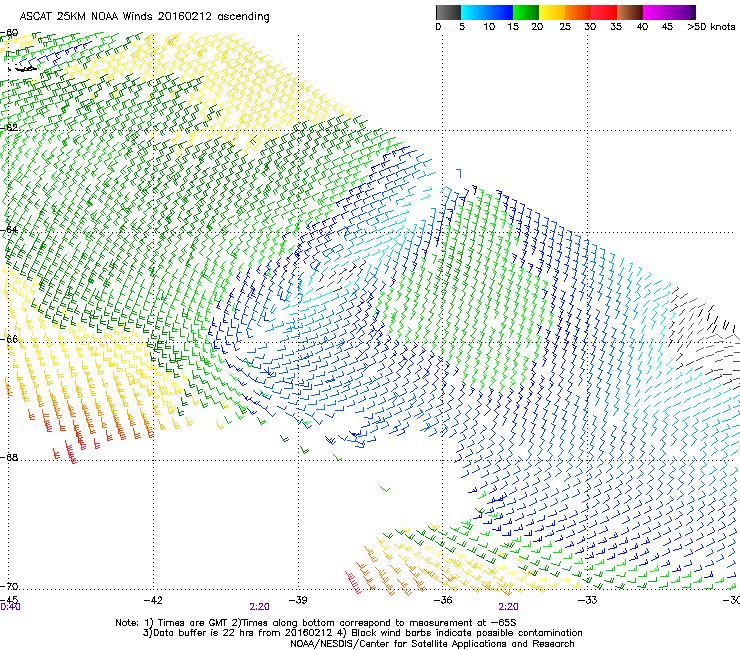Screen dimensions: 740x650
Task: Click the '-42' longitude axis label
Action: [153, 600]
